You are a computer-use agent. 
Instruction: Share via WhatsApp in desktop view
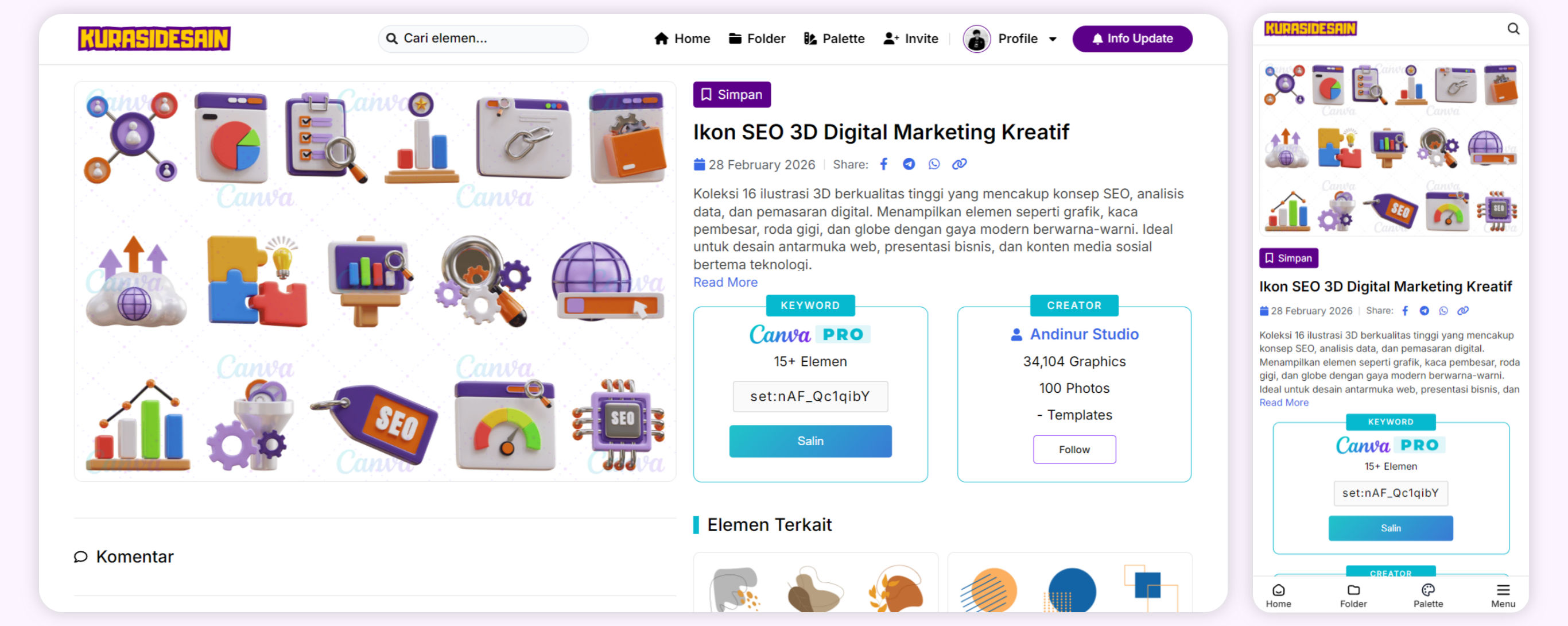point(934,164)
